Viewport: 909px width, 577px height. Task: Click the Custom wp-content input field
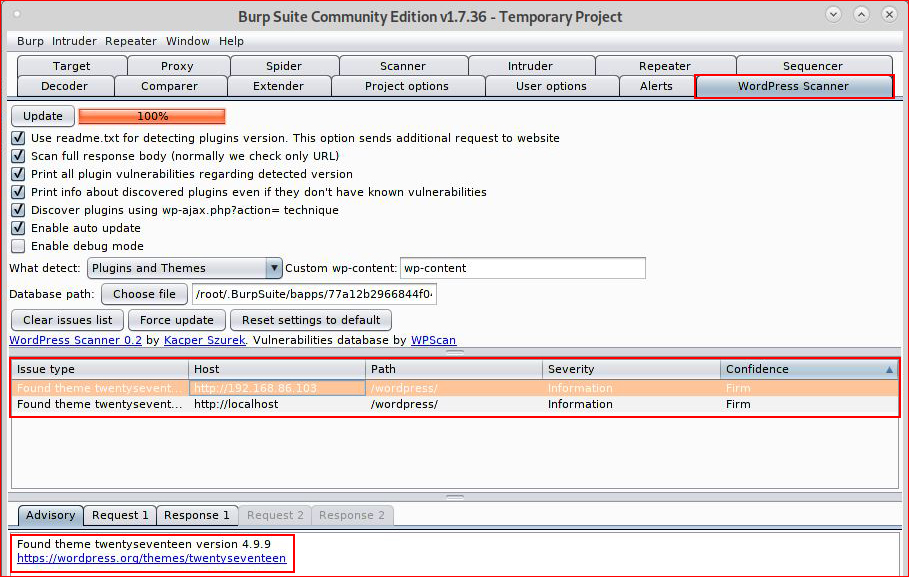(523, 268)
